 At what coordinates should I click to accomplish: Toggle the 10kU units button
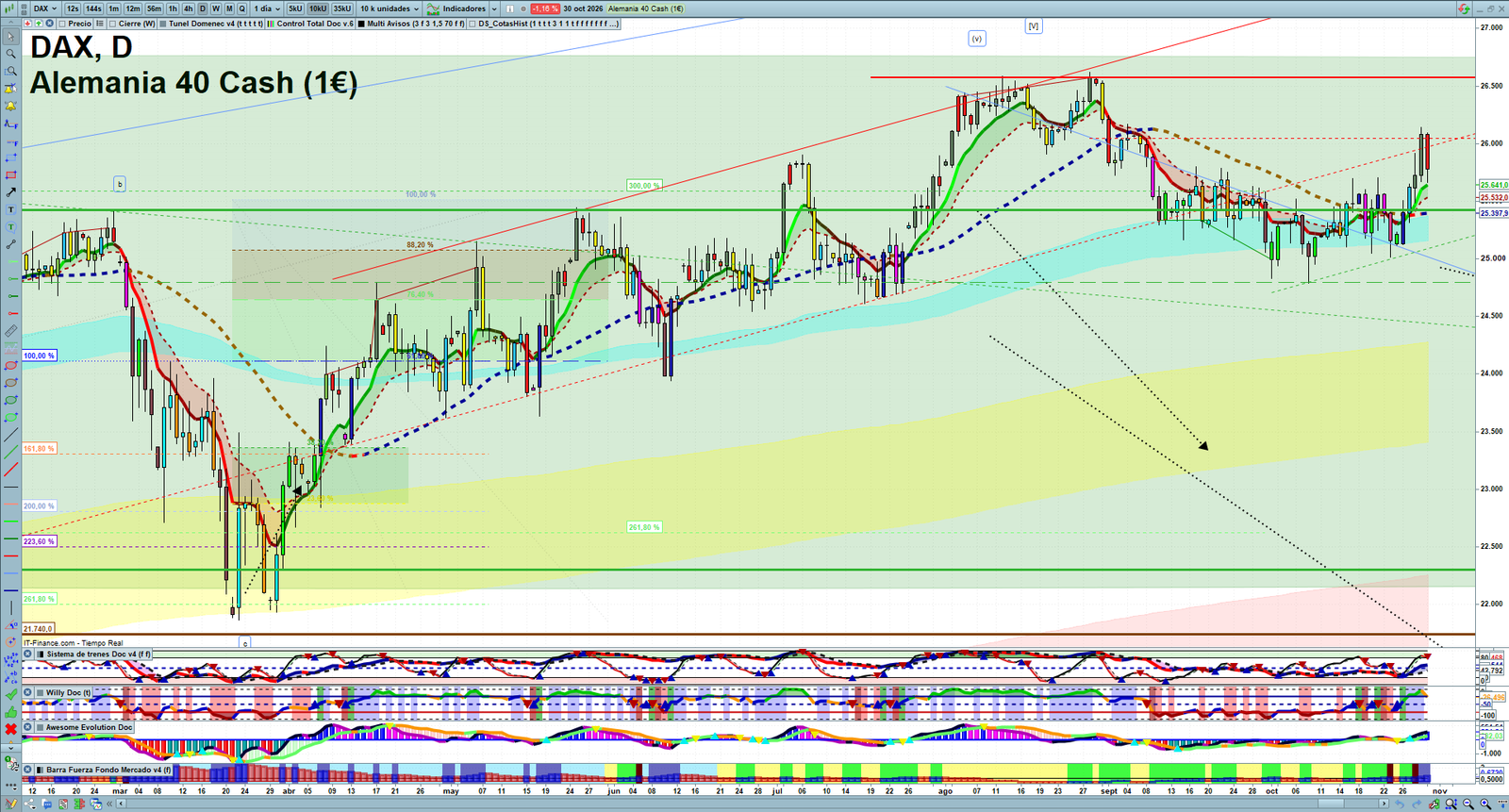coord(318,8)
